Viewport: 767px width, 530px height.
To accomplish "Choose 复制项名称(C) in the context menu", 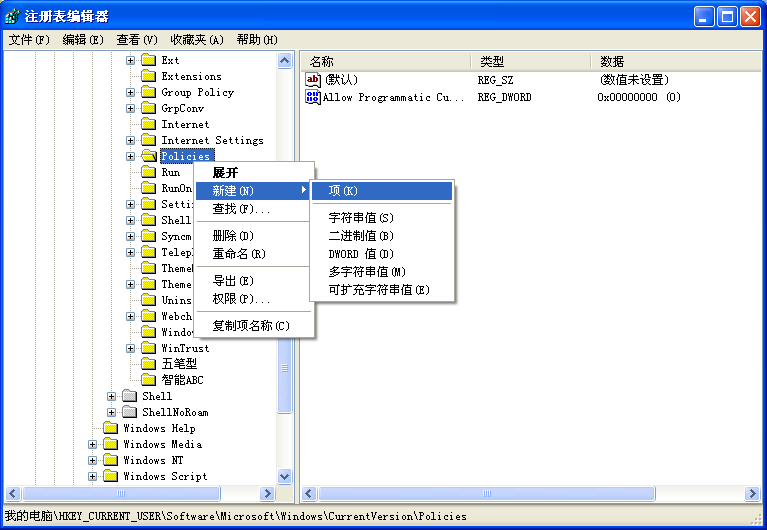I will [253, 326].
